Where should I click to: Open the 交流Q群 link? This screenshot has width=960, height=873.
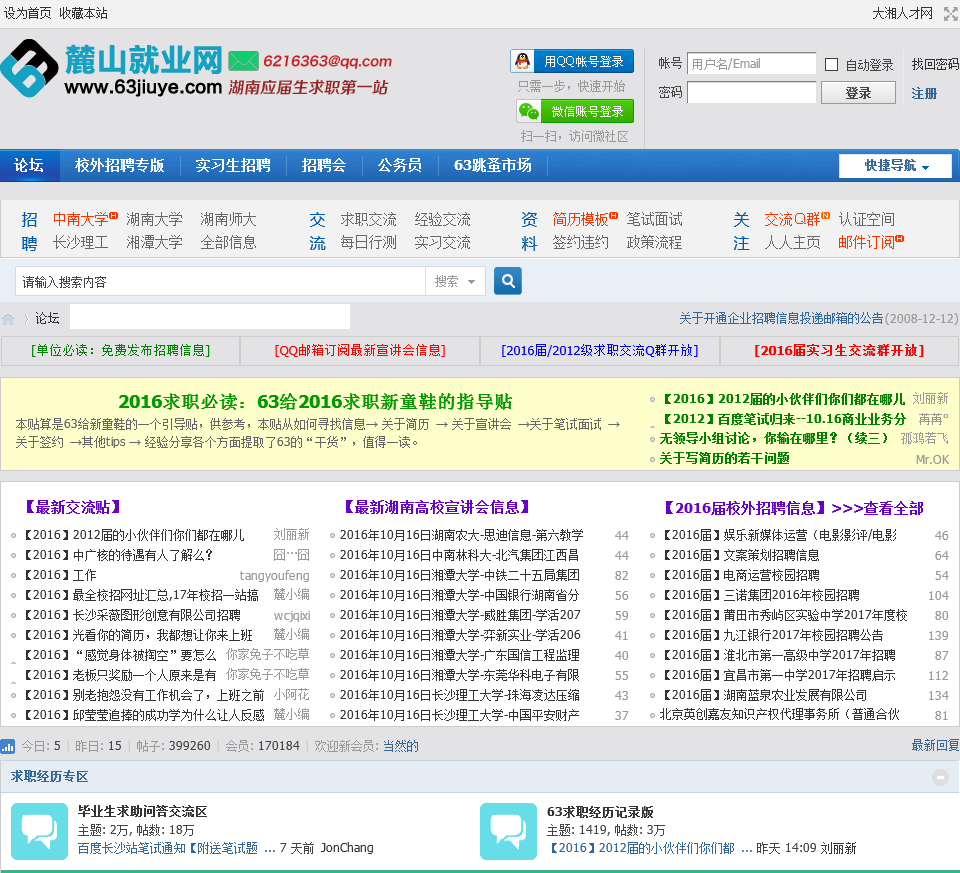(792, 219)
